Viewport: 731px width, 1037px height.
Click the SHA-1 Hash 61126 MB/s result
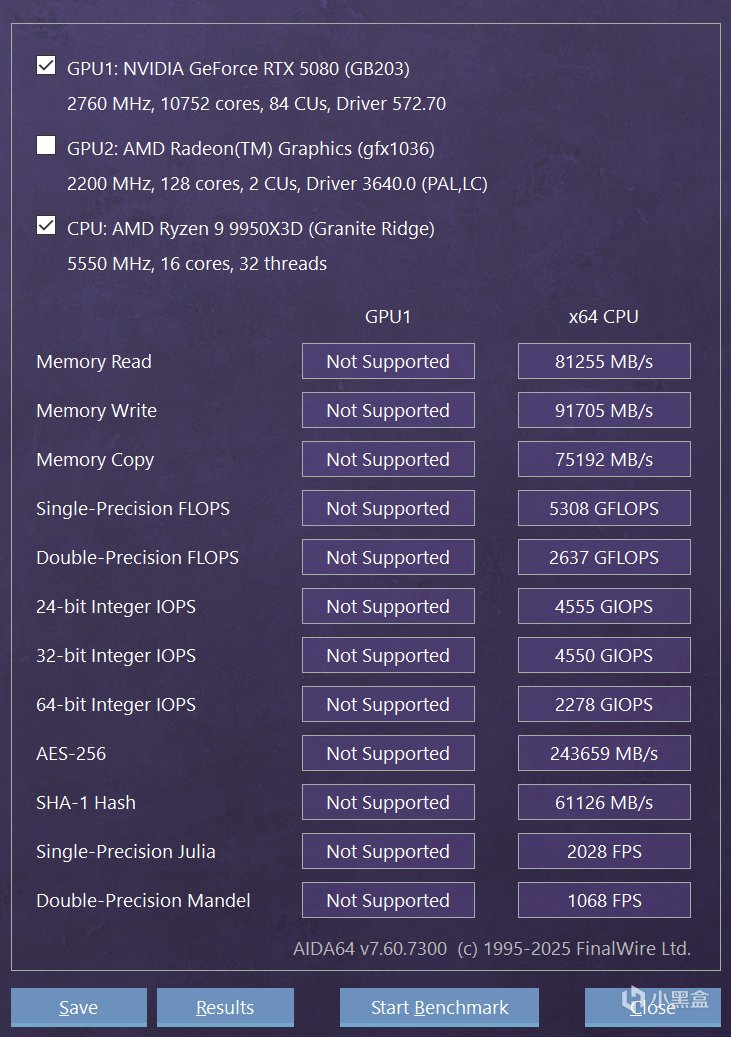point(604,803)
